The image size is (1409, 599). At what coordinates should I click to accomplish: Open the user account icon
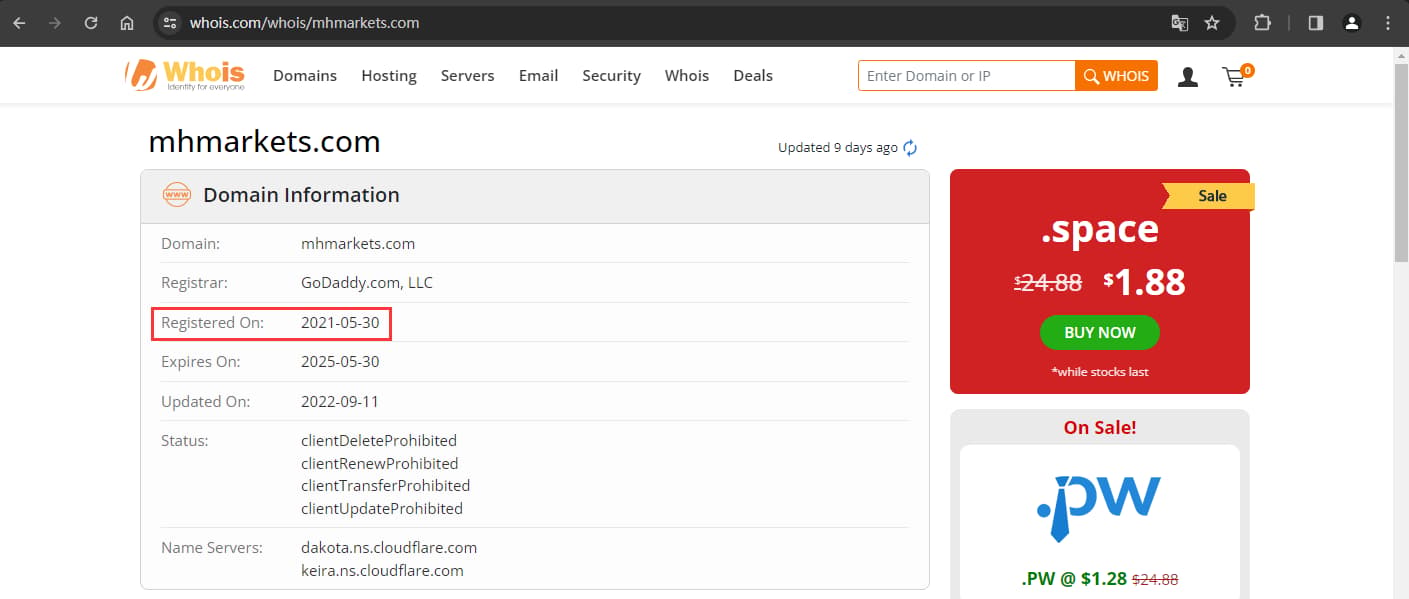coord(1188,77)
